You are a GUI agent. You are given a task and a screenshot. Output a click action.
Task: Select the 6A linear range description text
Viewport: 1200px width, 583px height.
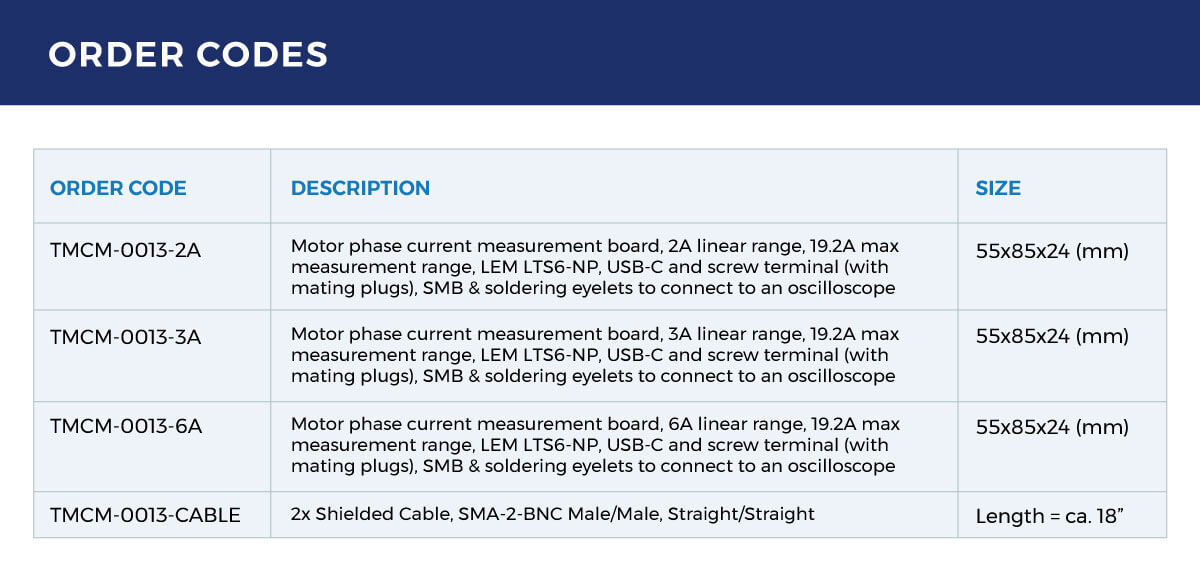[x=596, y=445]
